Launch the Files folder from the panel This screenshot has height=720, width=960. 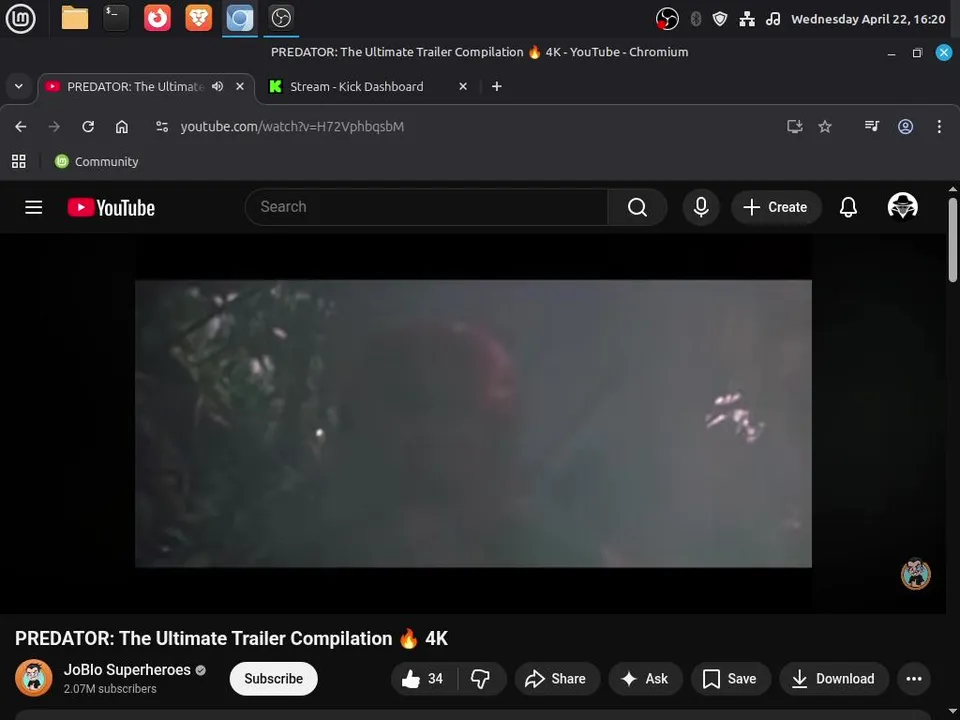[x=75, y=18]
